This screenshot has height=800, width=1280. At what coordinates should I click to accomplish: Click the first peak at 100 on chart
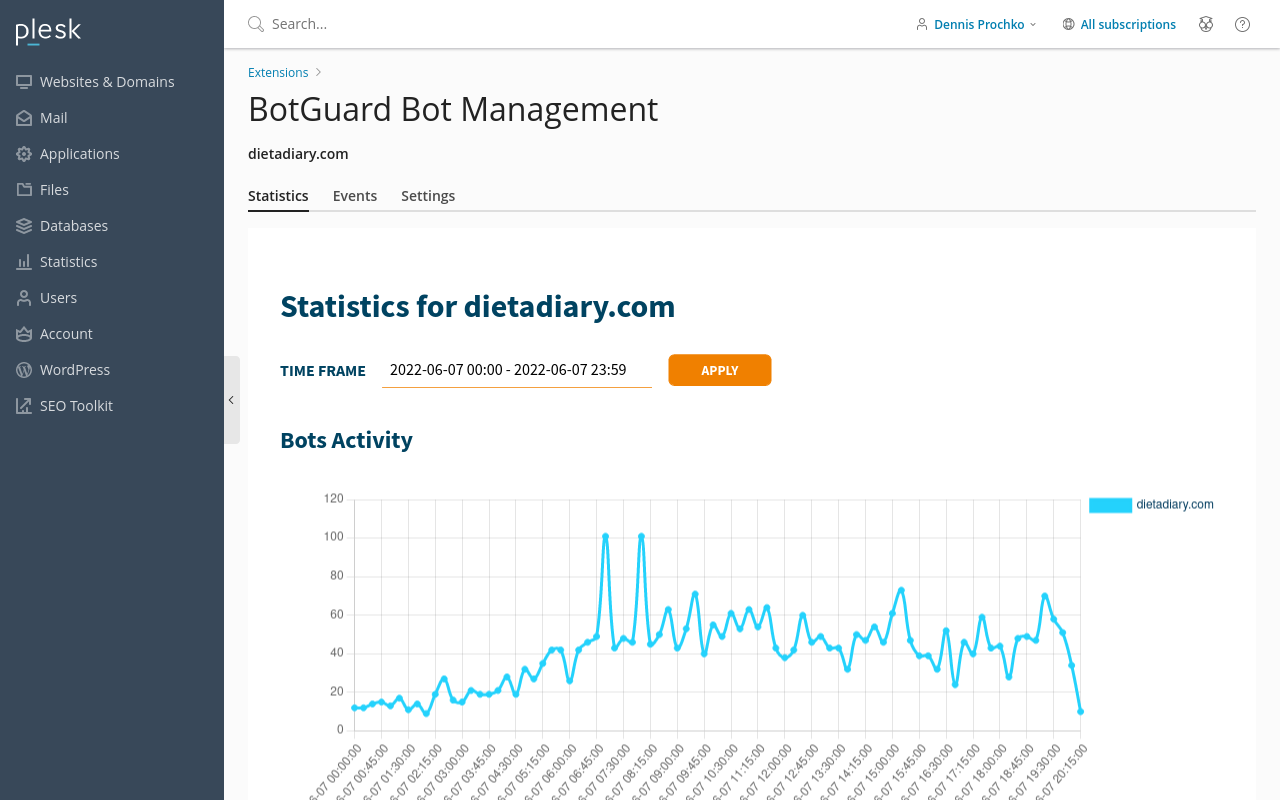606,536
